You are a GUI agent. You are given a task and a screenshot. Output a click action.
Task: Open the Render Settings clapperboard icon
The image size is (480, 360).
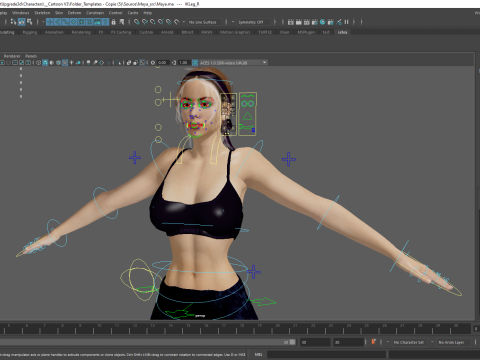coord(314,22)
